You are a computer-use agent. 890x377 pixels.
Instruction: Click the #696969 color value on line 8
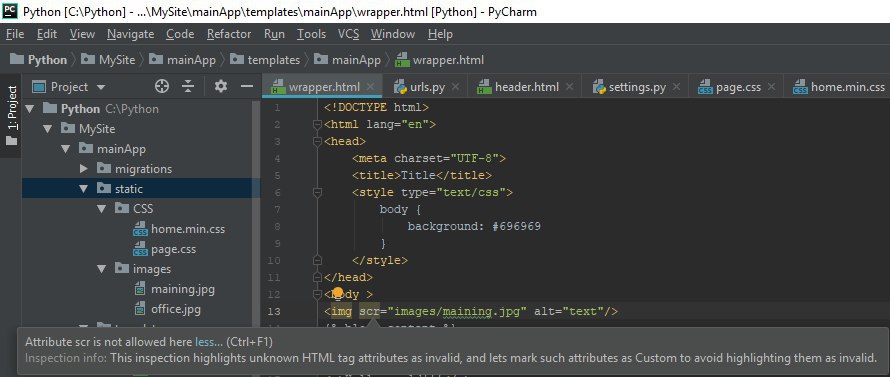tap(517, 227)
